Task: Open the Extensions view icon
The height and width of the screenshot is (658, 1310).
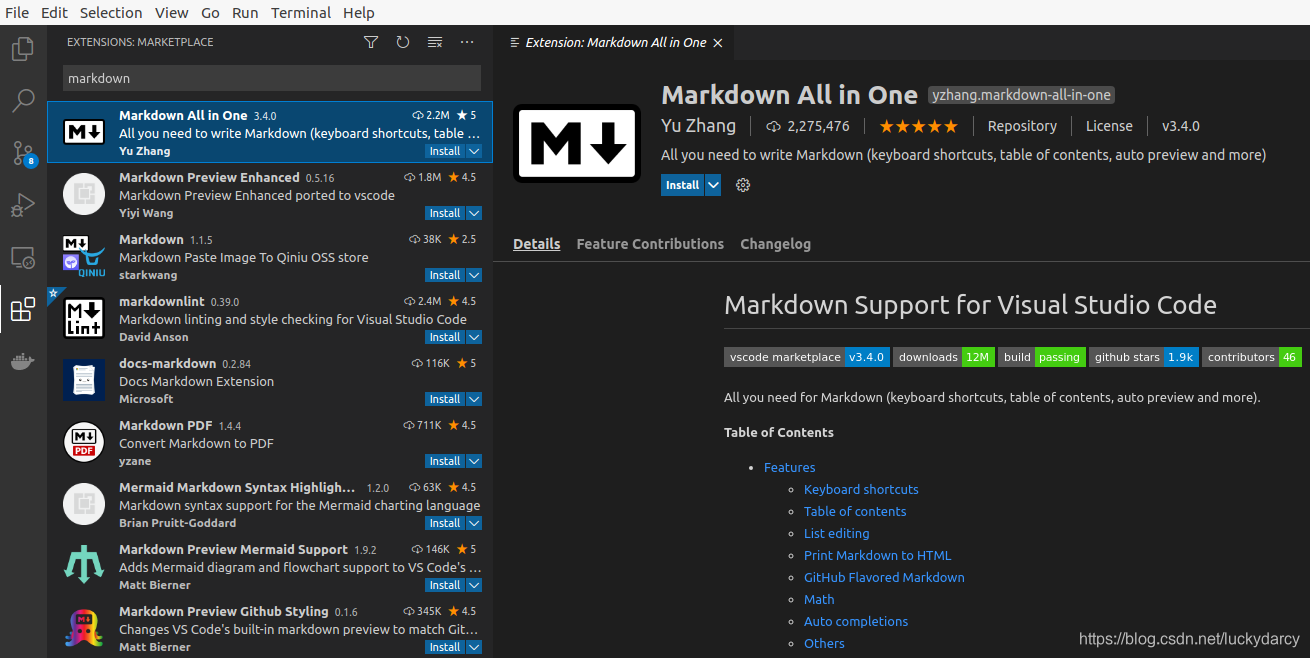Action: 23,310
